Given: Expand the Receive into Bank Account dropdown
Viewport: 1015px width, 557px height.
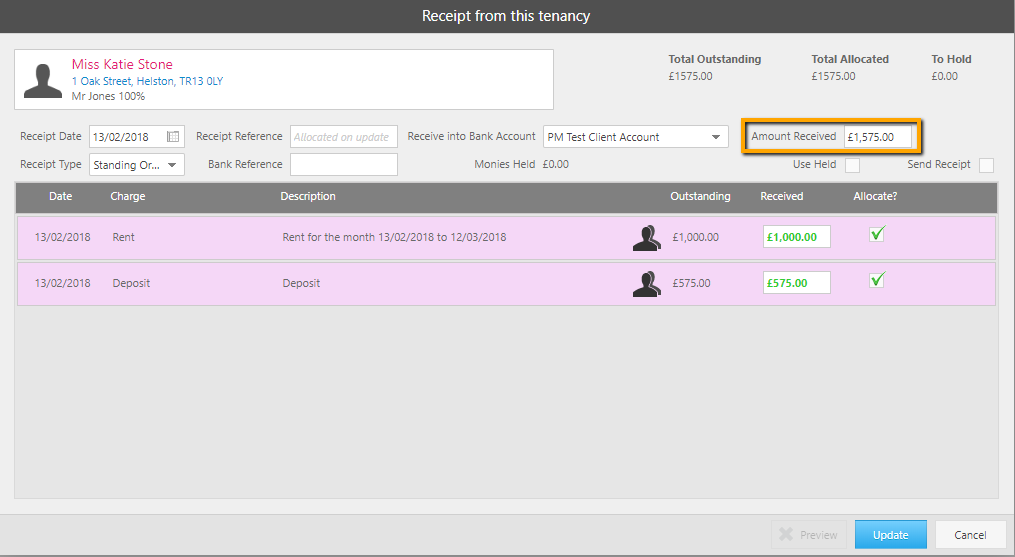Looking at the screenshot, I should tap(636, 137).
